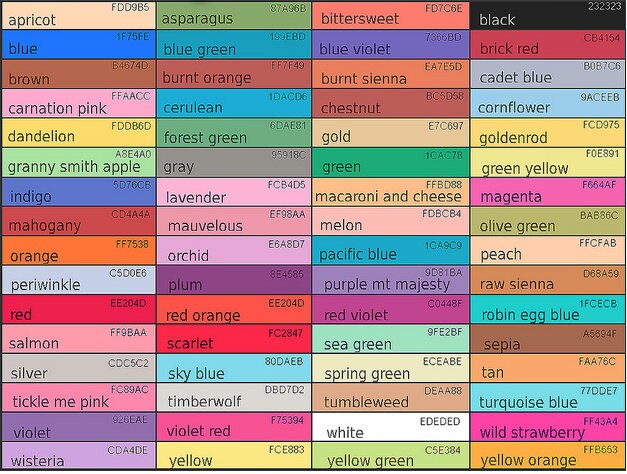Screen dimensions: 627x474
Task: Click the yellow orange swatch
Action: pos(548,456)
